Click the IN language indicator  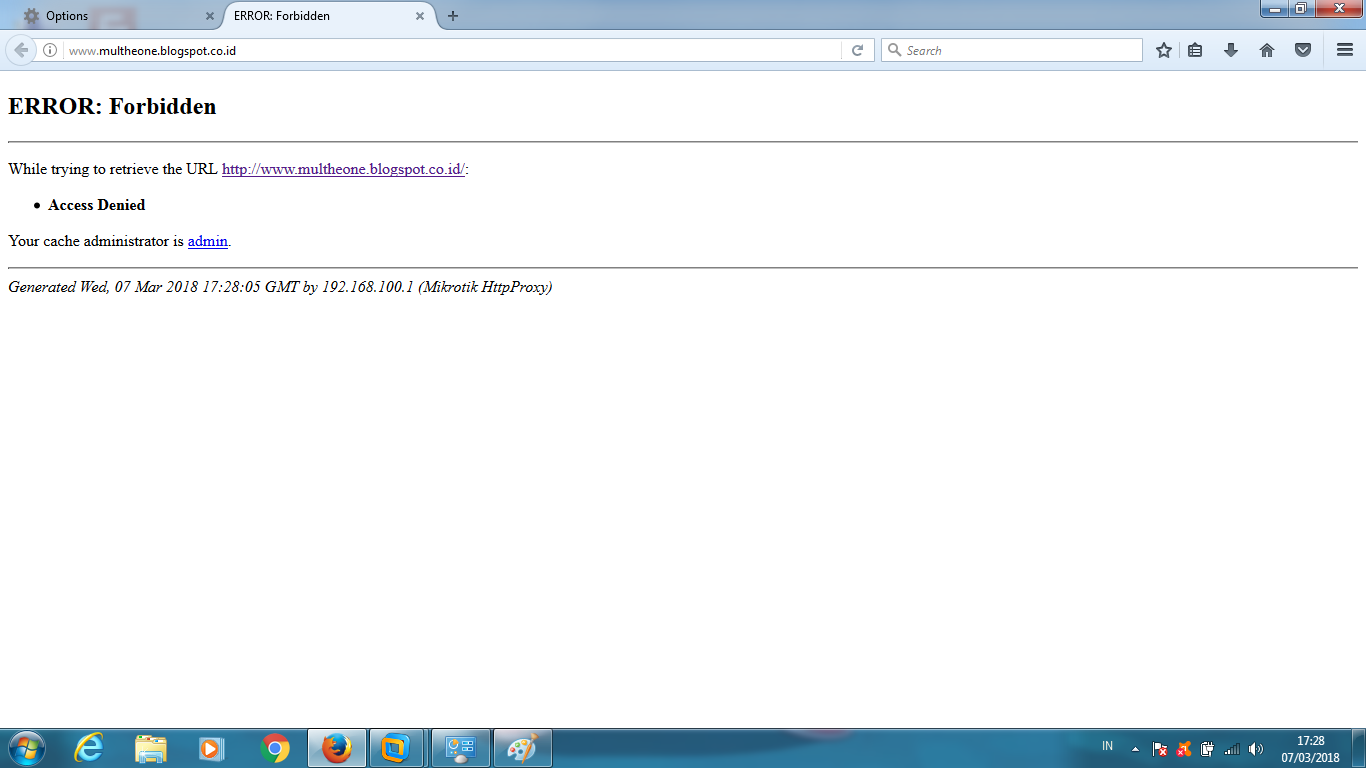(x=1107, y=747)
